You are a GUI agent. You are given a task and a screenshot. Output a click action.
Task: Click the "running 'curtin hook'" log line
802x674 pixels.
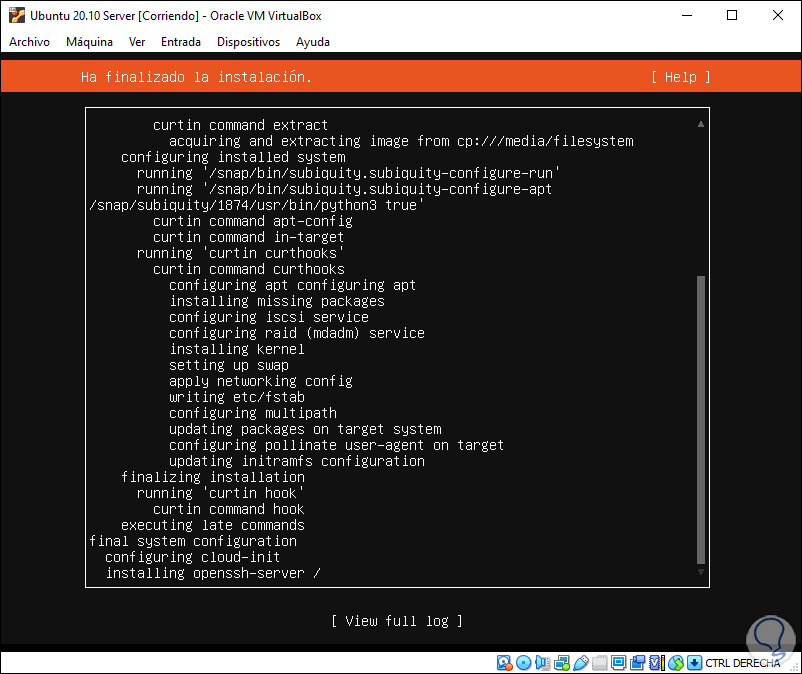pos(220,493)
